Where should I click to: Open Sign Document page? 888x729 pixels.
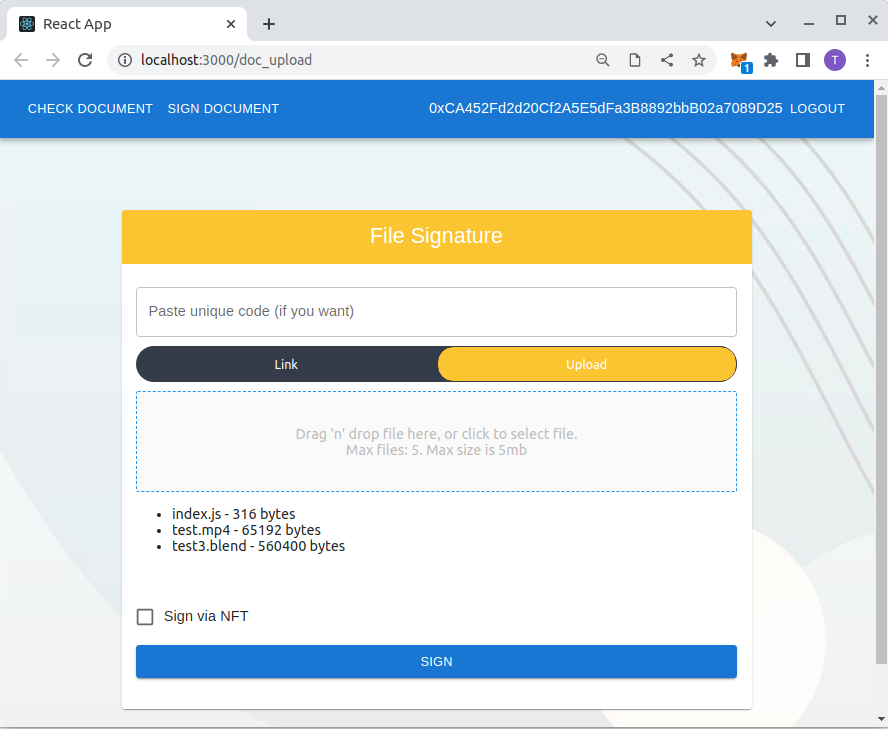(223, 109)
